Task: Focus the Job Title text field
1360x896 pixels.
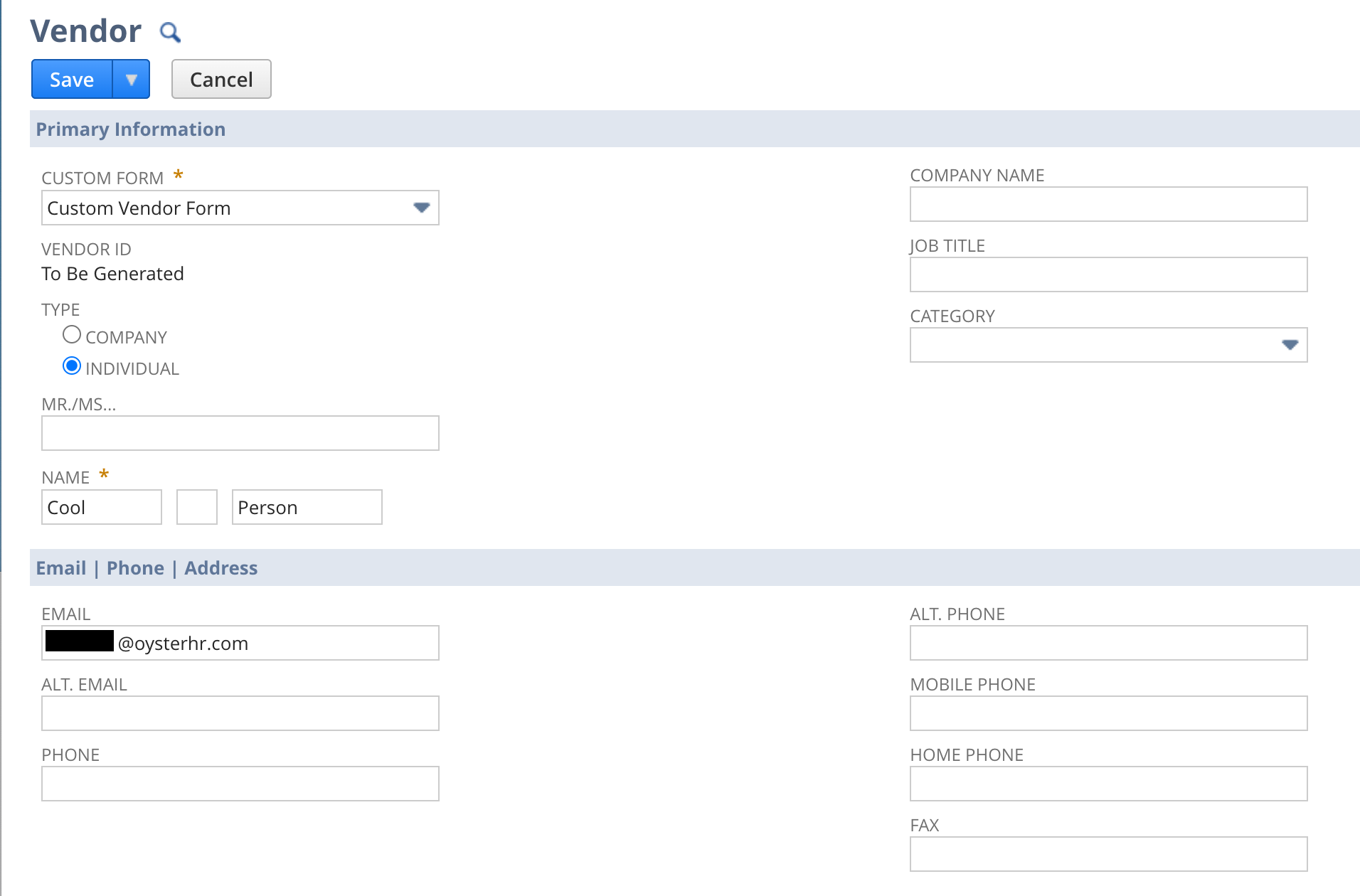Action: (1107, 275)
